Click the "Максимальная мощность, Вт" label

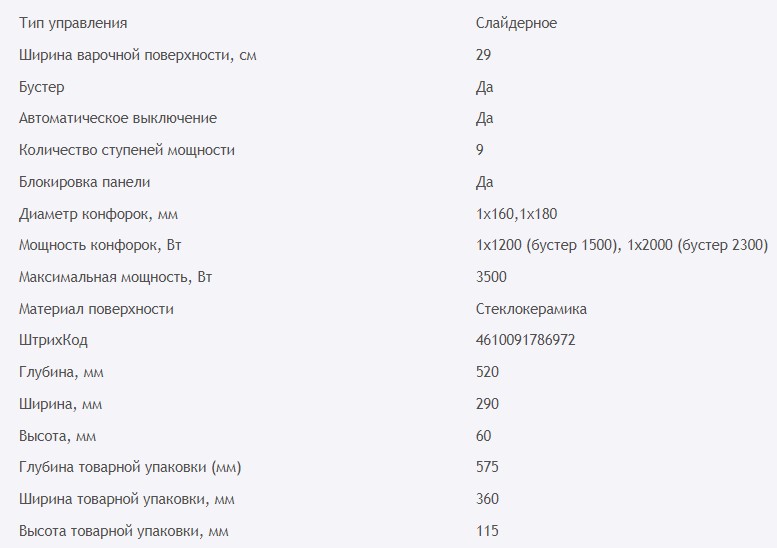click(117, 277)
